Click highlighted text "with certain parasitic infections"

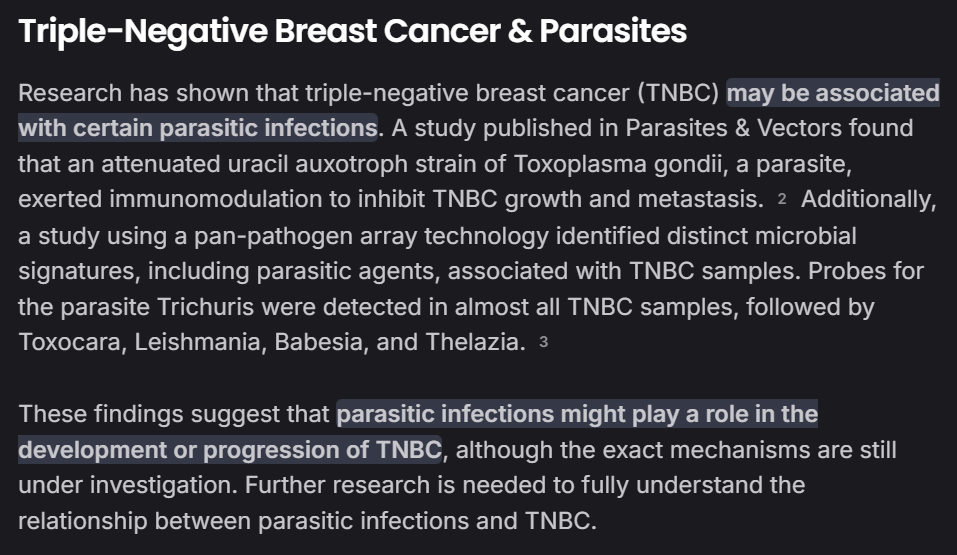coord(197,128)
